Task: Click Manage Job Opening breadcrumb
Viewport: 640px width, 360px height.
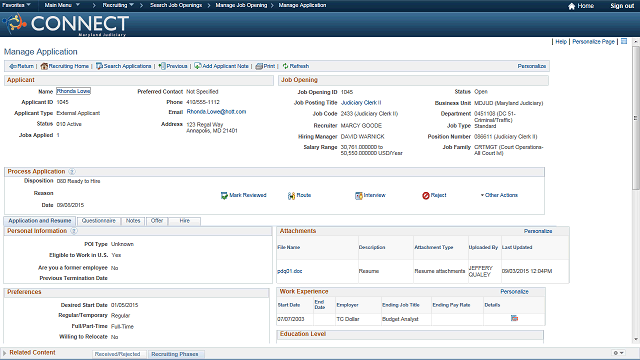Action: [241, 5]
